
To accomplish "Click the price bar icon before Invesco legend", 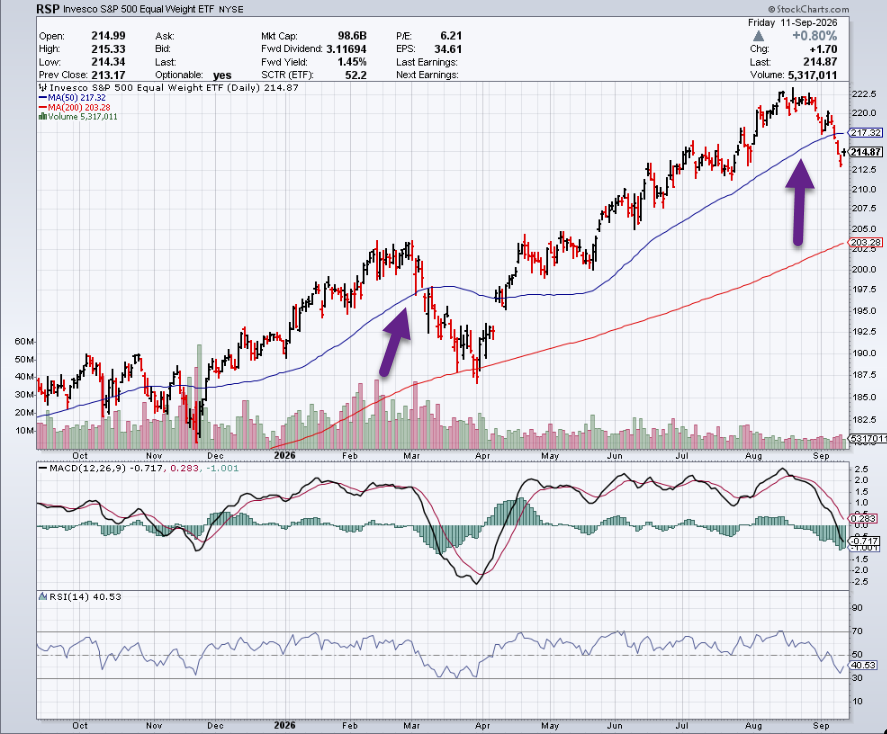I will click(x=43, y=88).
